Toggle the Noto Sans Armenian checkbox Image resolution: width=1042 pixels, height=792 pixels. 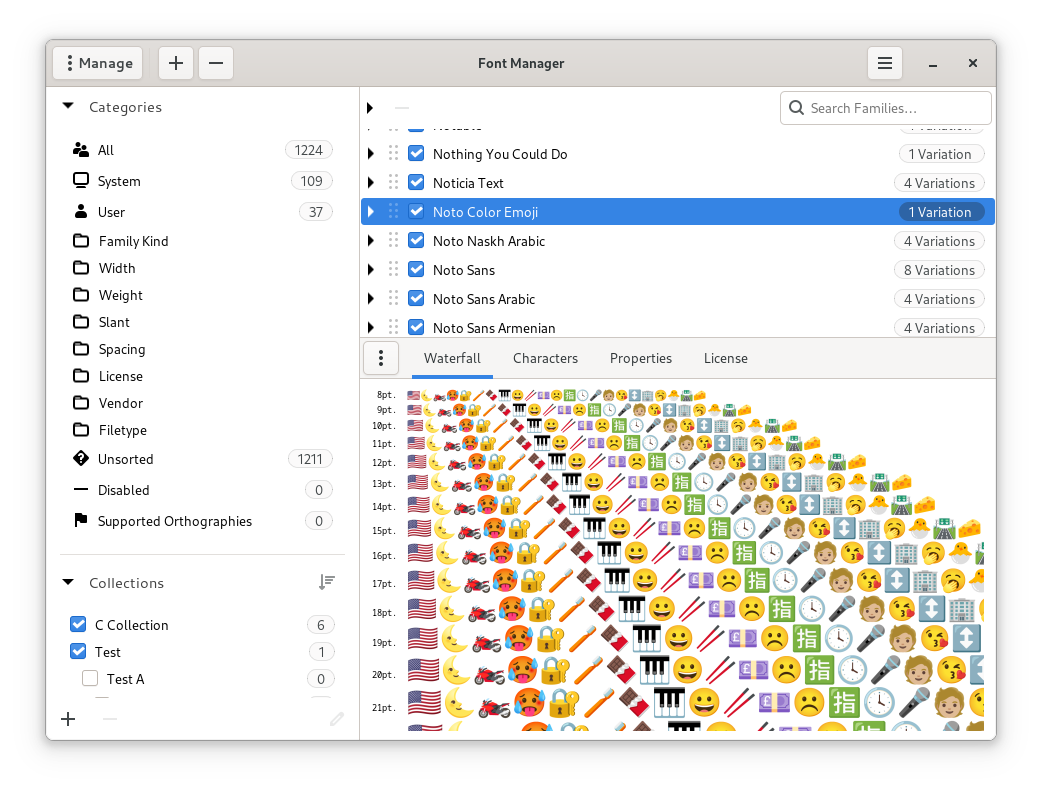click(x=416, y=327)
